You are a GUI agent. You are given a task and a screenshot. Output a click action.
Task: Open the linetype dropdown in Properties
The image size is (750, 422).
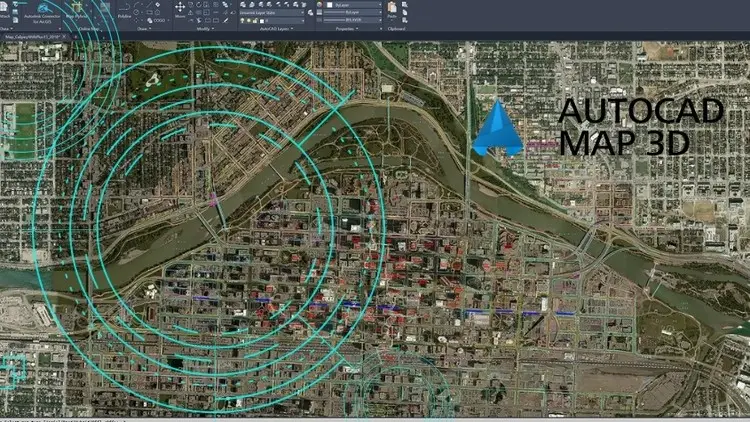353,20
